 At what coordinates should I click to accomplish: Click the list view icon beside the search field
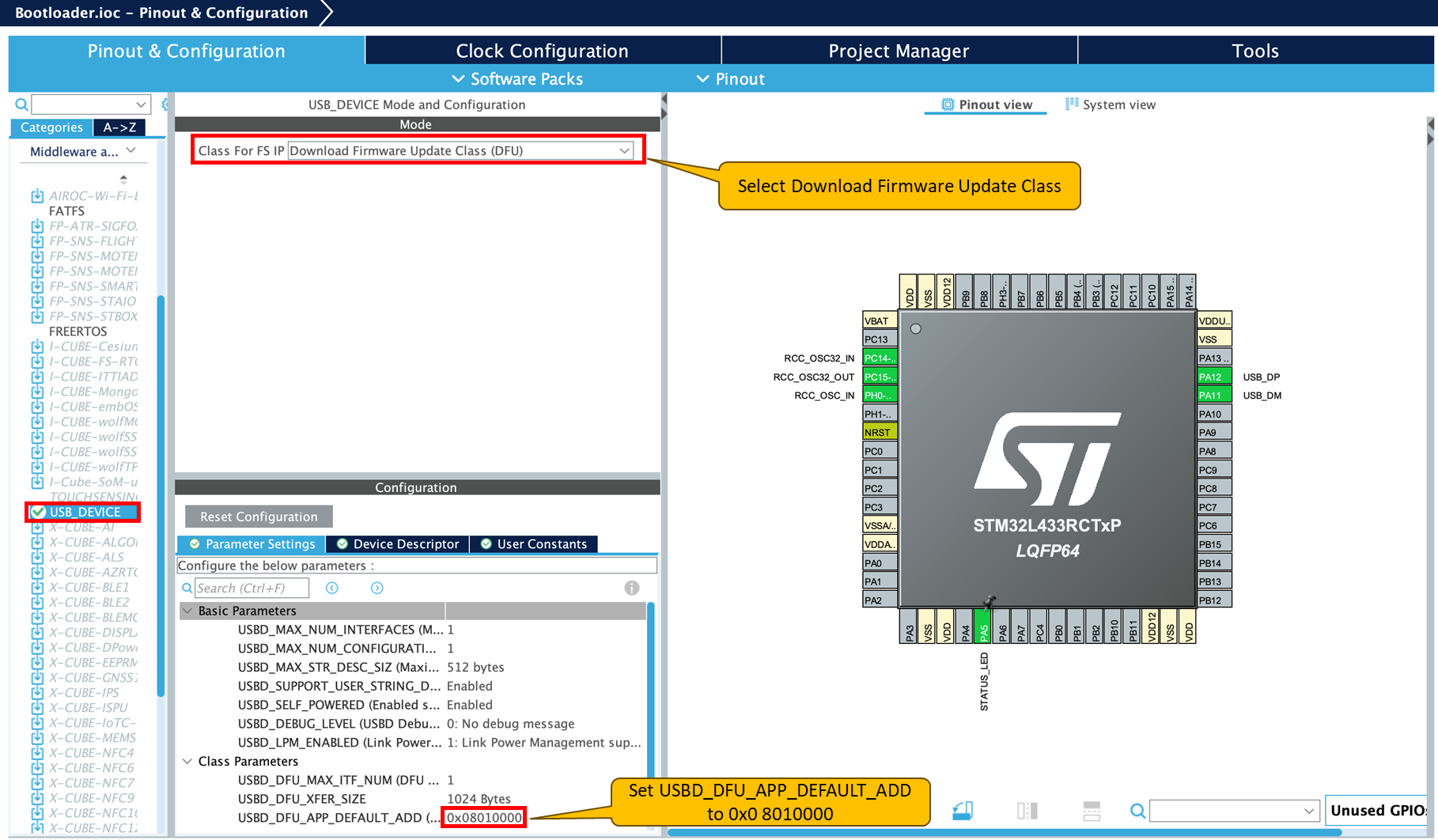pyautogui.click(x=1092, y=810)
